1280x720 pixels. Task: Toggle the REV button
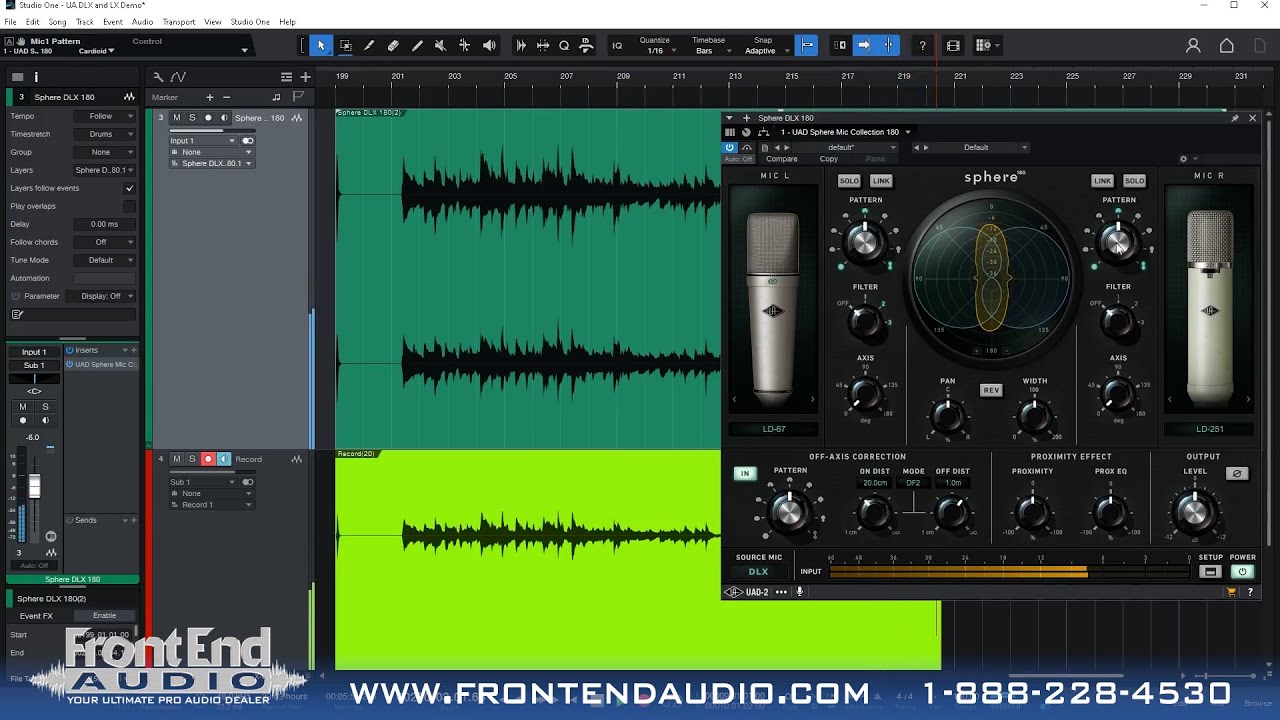[x=991, y=390]
